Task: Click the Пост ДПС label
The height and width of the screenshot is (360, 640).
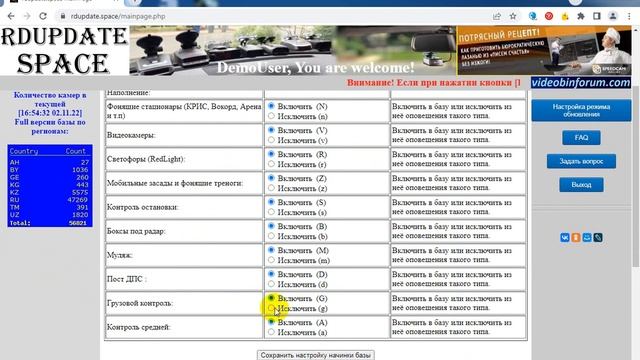Action: [127, 279]
